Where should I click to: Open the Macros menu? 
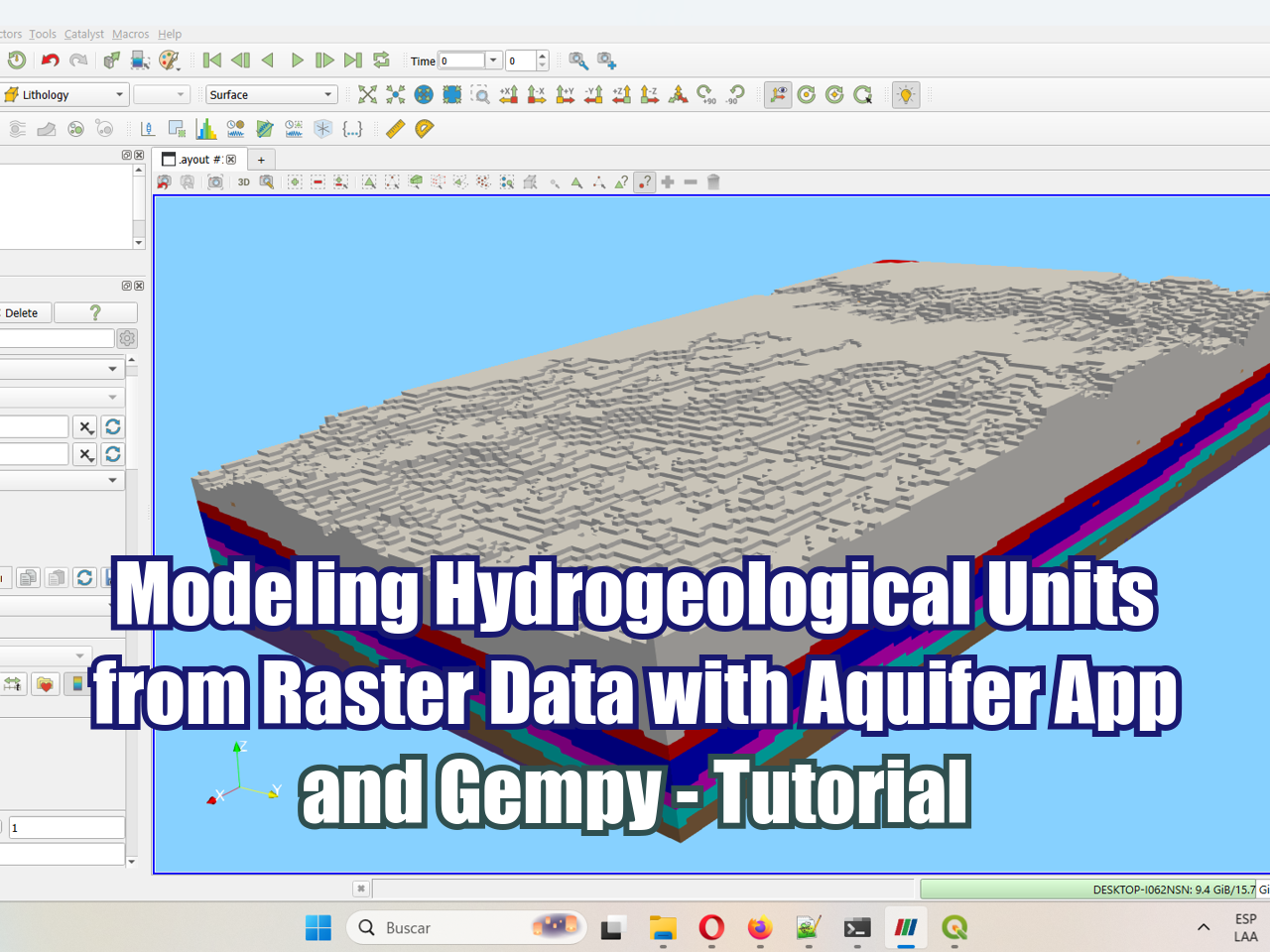coord(130,34)
